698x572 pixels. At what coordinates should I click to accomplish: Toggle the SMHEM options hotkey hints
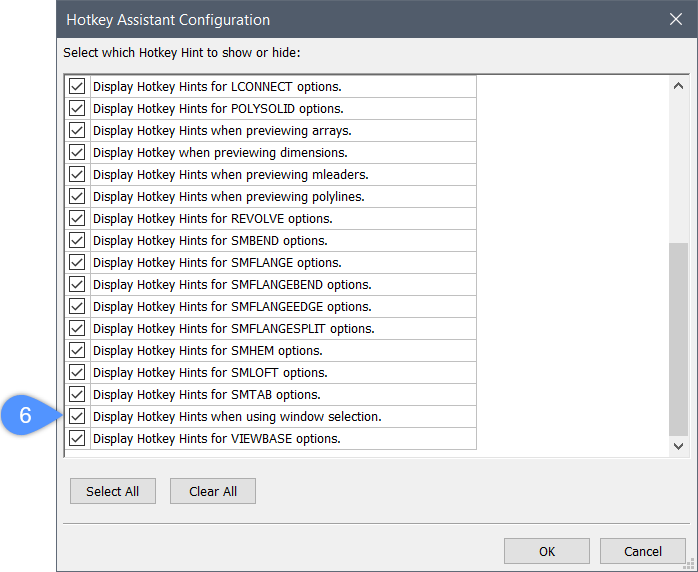(x=77, y=351)
